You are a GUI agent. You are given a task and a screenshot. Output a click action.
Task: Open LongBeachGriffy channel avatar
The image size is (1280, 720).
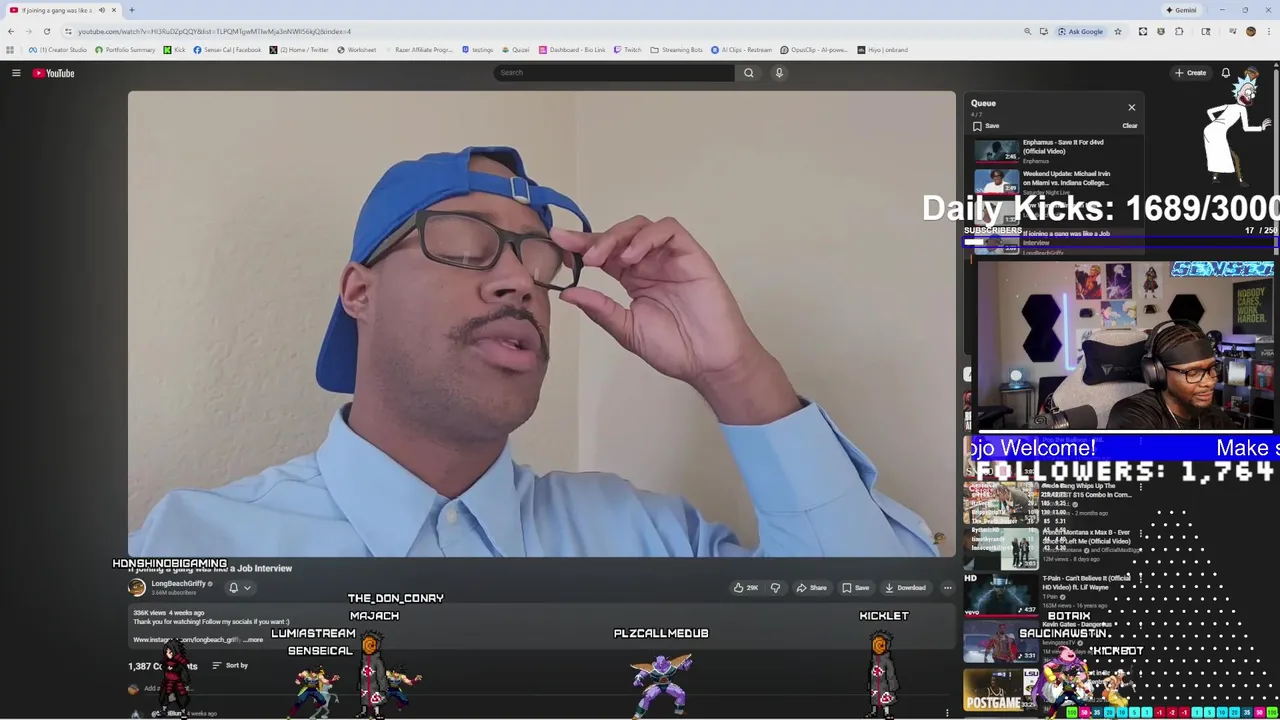coord(137,588)
